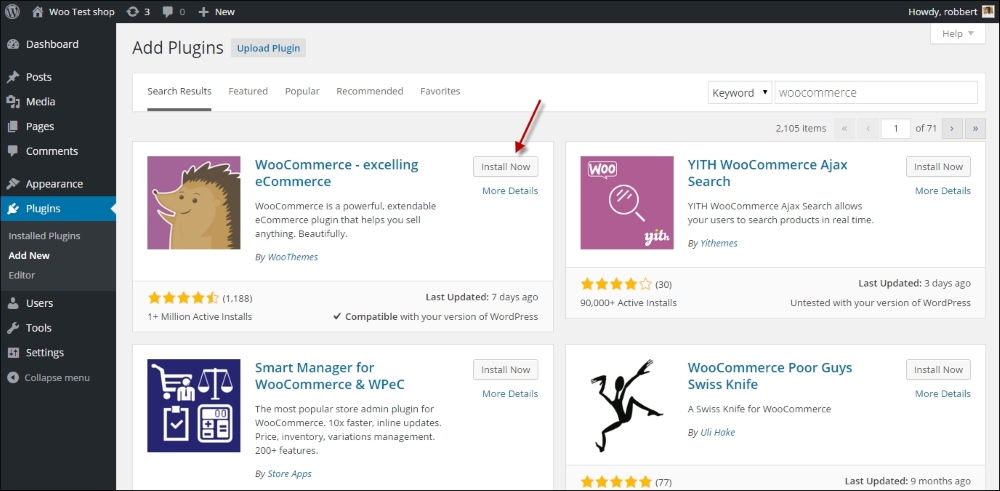Open the New content menu
This screenshot has height=491, width=1000.
[x=216, y=12]
